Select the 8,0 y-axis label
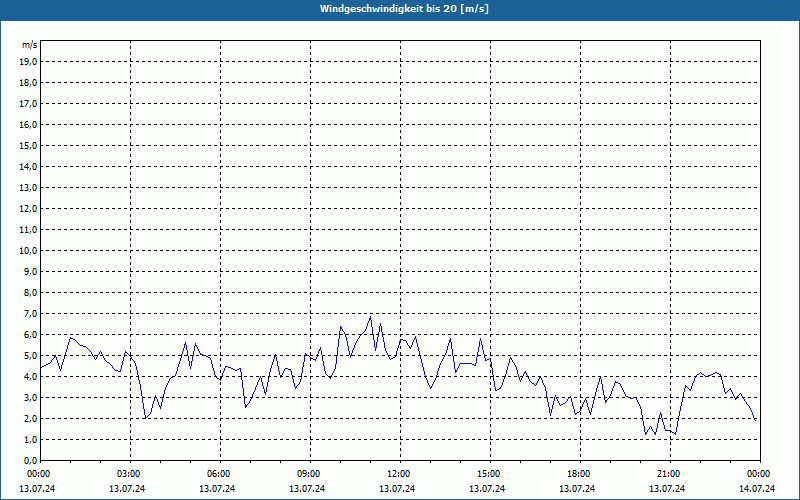Image resolution: width=800 pixels, height=500 pixels. [30, 292]
